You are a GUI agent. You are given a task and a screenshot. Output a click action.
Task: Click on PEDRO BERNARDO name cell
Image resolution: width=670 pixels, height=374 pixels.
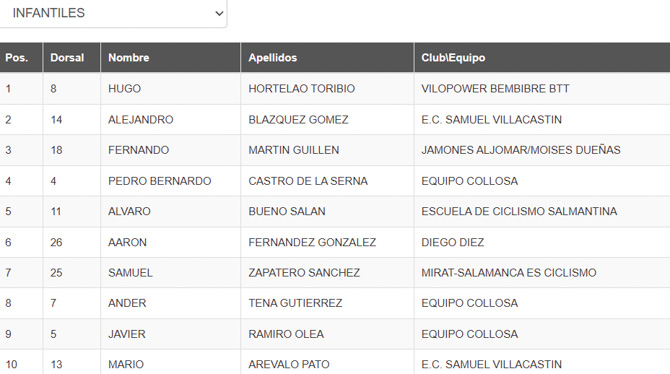(170, 181)
